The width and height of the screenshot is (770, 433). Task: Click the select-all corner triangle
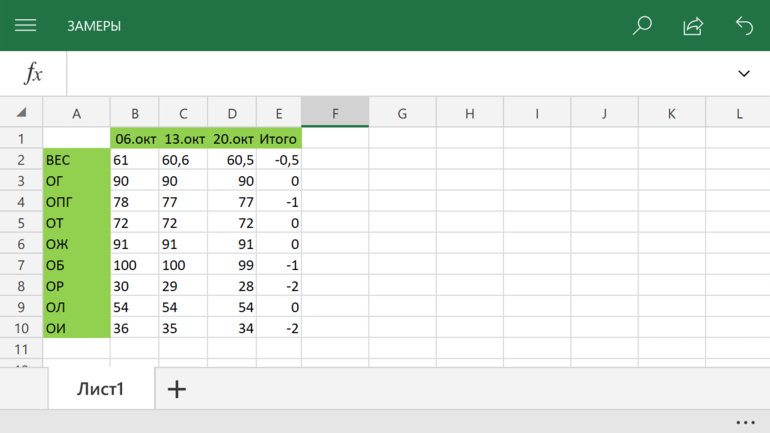(x=21, y=113)
